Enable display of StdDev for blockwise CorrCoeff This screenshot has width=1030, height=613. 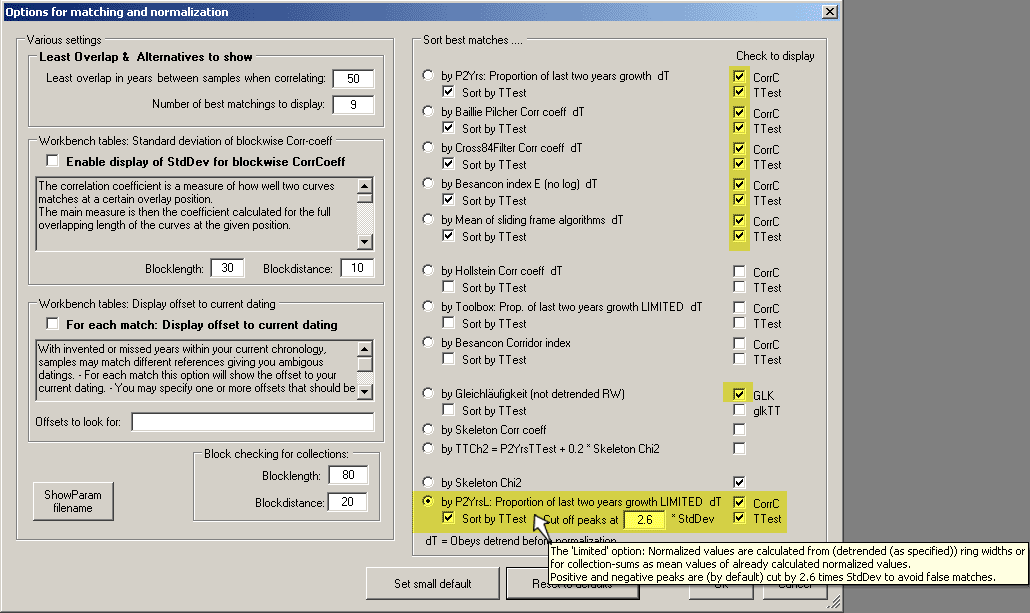click(53, 161)
